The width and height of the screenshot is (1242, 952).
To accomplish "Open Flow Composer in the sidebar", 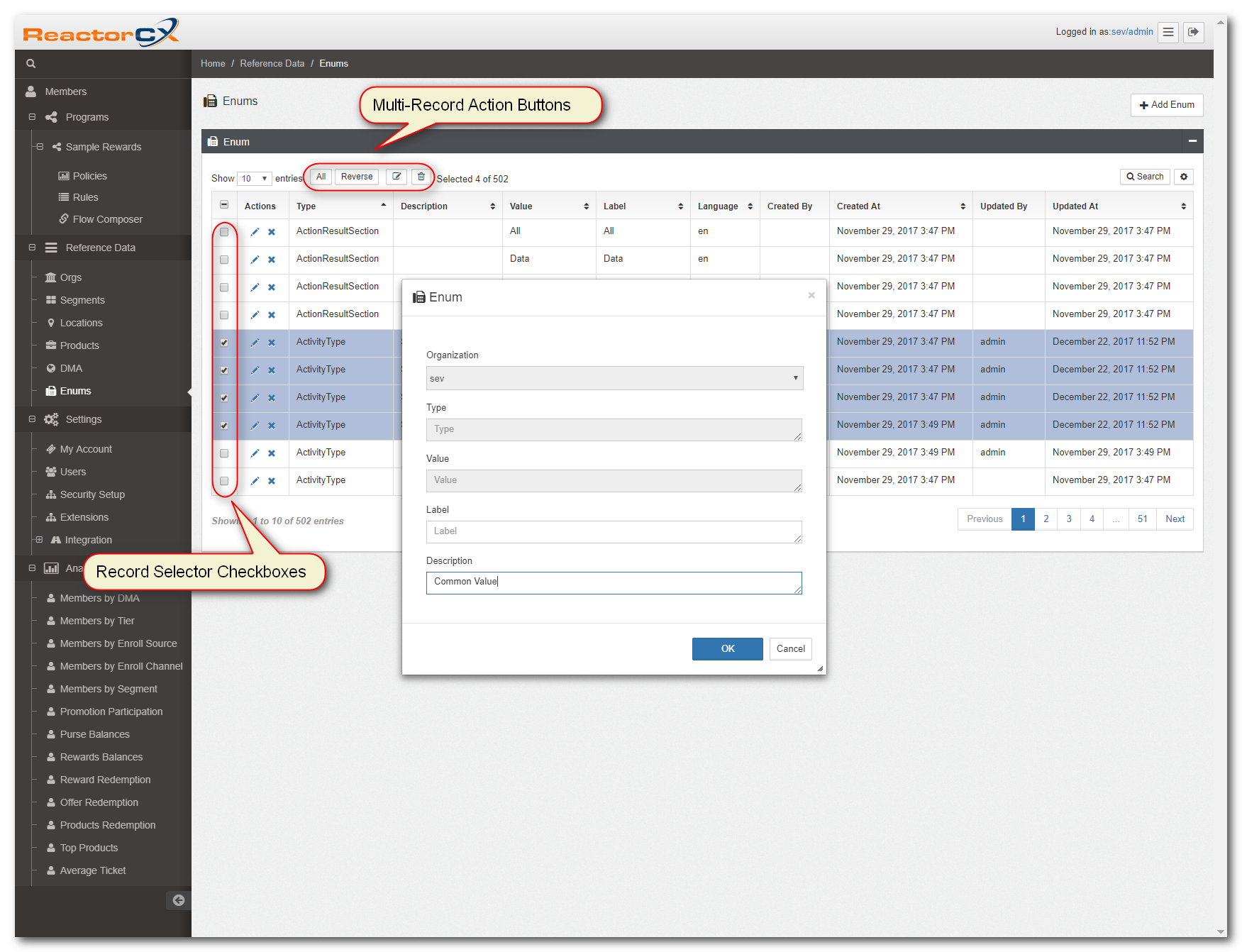I will [107, 219].
